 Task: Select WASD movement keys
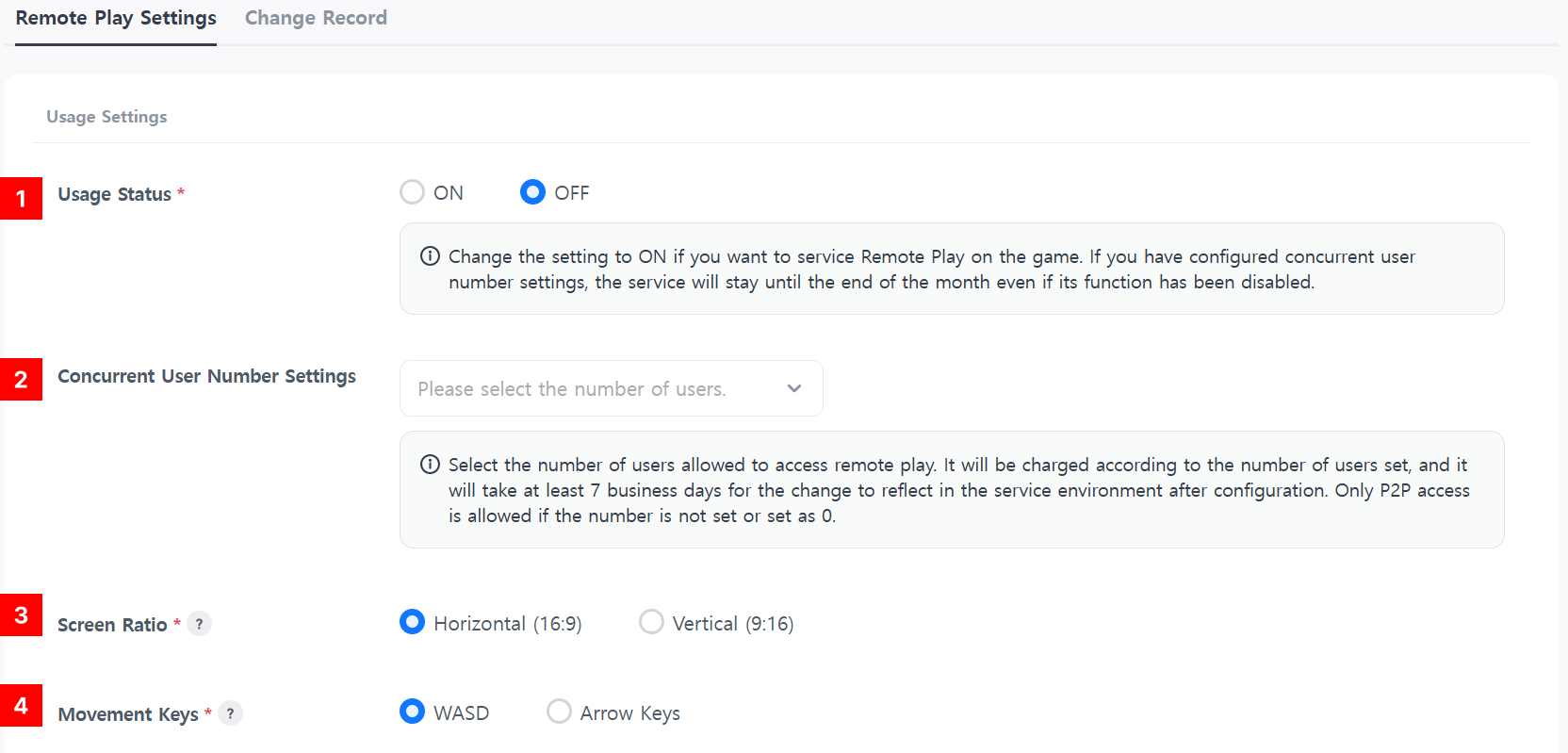click(x=413, y=712)
